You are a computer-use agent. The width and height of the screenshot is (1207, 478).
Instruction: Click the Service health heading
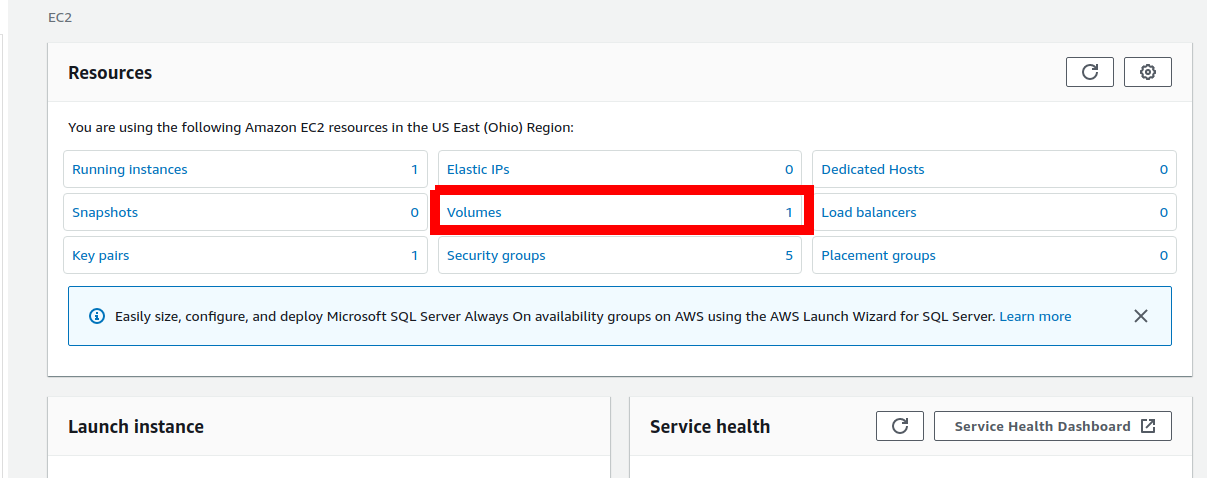tap(710, 427)
